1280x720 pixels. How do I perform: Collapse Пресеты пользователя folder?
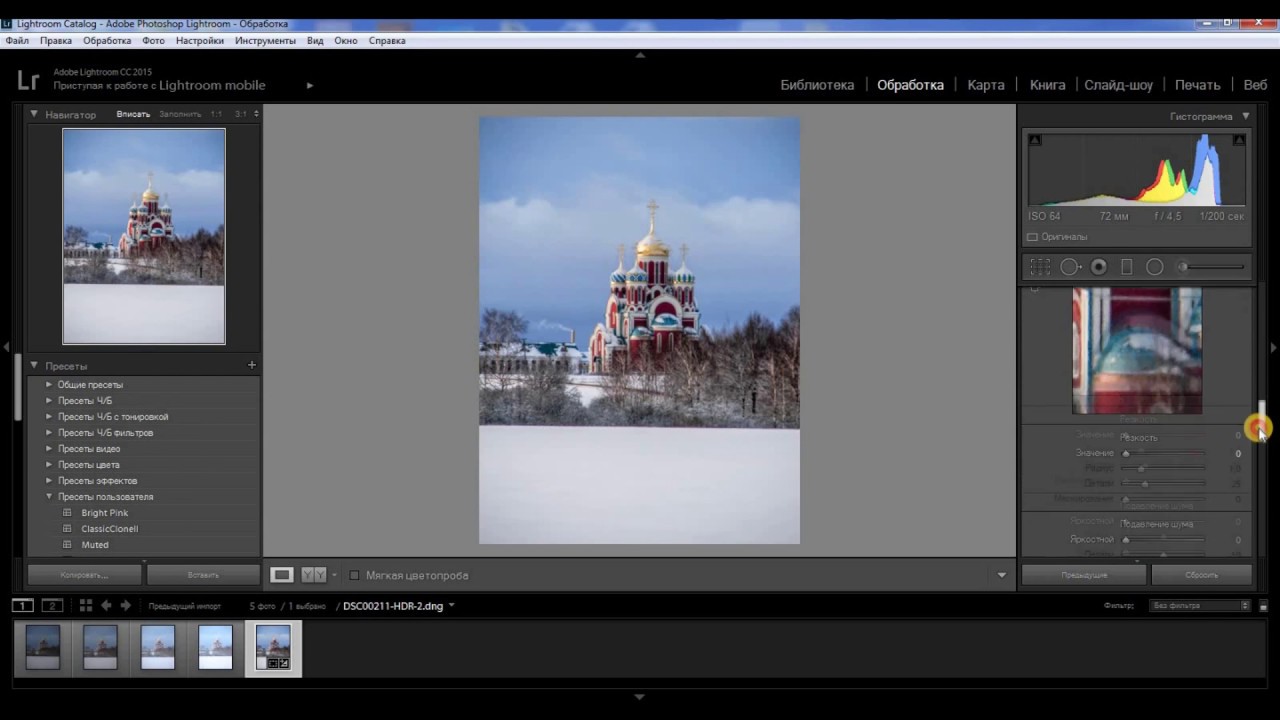pyautogui.click(x=49, y=497)
